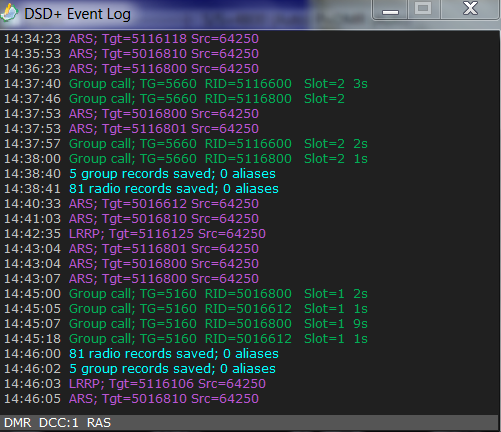The width and height of the screenshot is (501, 432).
Task: Select the LRRP Tgt=5116125 log entry
Action: click(135, 234)
